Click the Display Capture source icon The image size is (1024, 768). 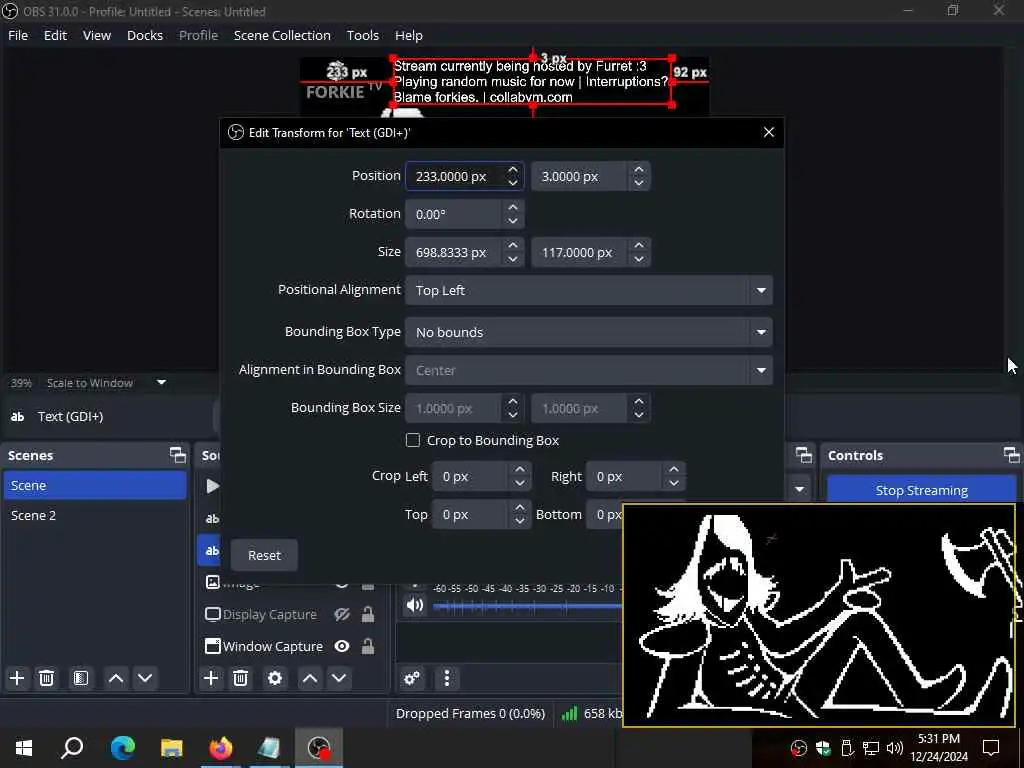click(x=213, y=614)
